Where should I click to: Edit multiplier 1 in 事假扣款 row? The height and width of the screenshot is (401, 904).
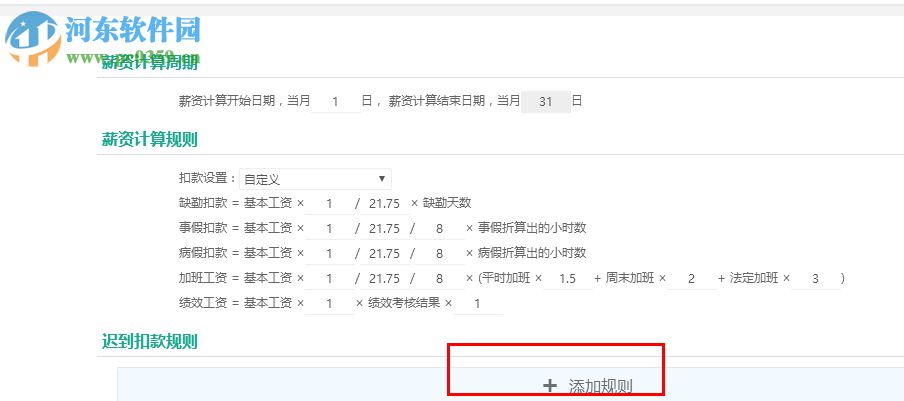[329, 228]
